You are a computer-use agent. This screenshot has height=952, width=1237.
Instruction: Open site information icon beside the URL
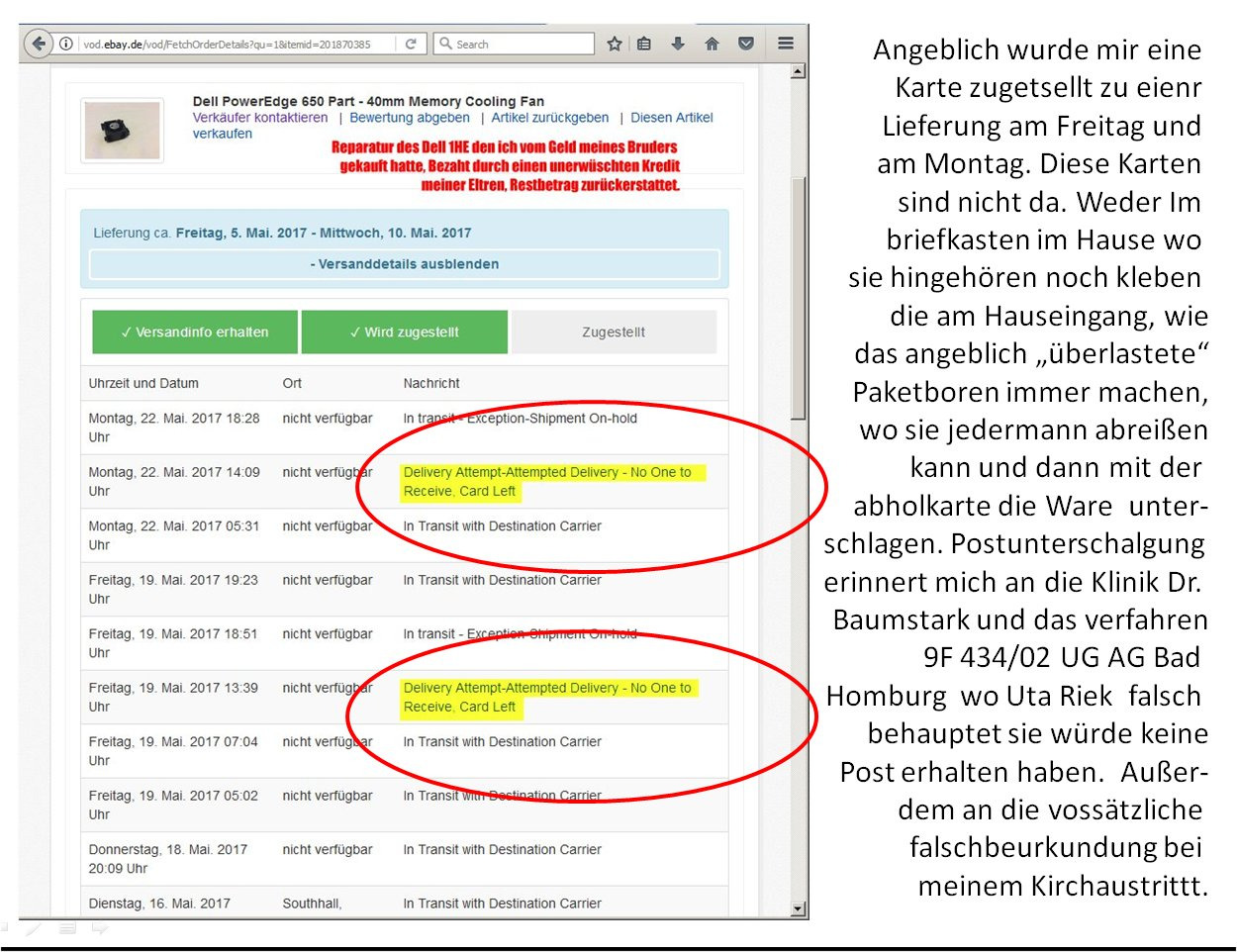click(x=65, y=44)
